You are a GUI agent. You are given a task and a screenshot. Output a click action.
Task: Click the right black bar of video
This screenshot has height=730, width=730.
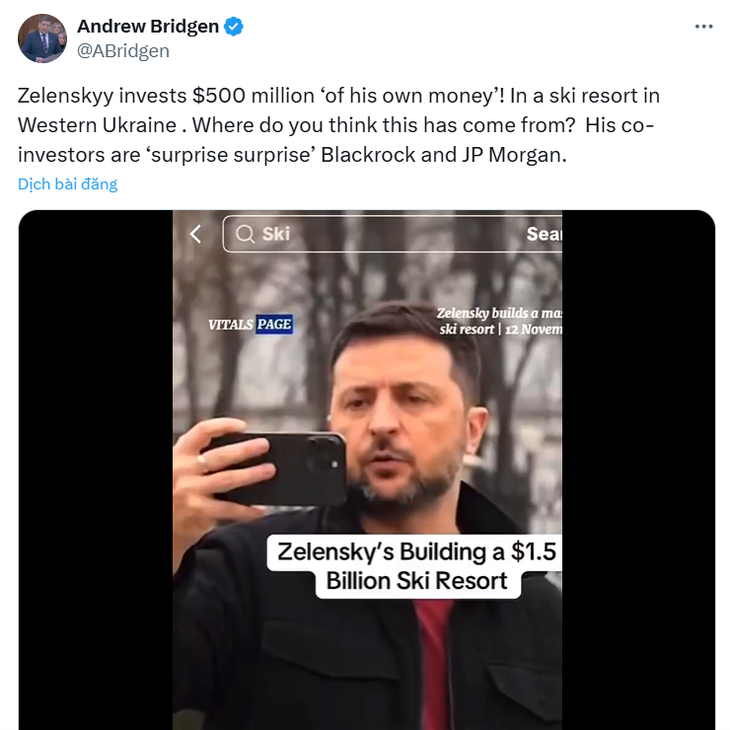point(638,470)
